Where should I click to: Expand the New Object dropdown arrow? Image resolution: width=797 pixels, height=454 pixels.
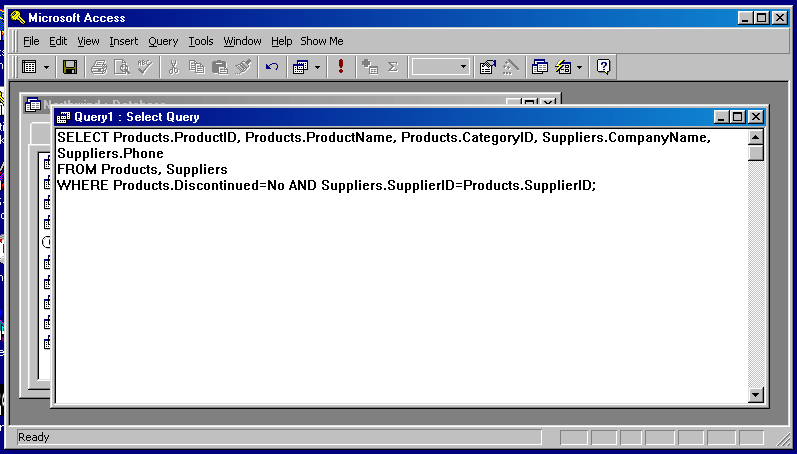tap(579, 67)
